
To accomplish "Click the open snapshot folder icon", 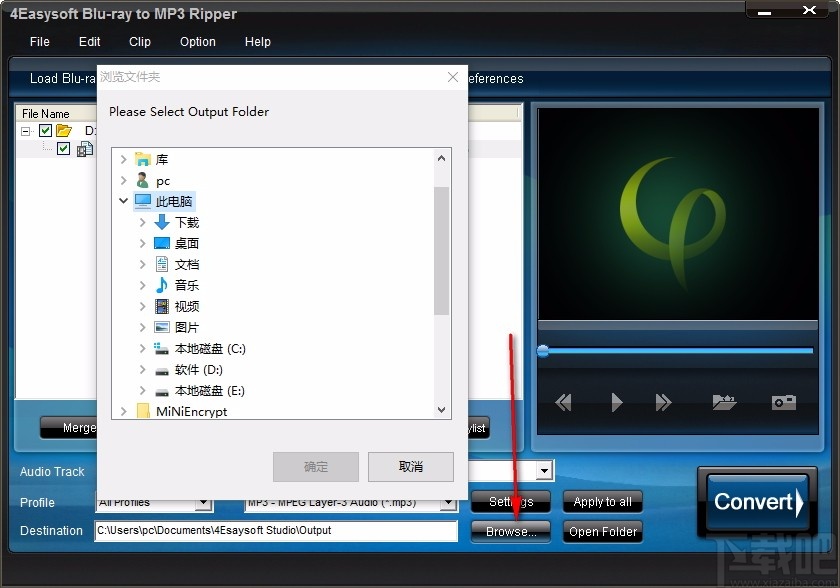I will click(x=724, y=402).
